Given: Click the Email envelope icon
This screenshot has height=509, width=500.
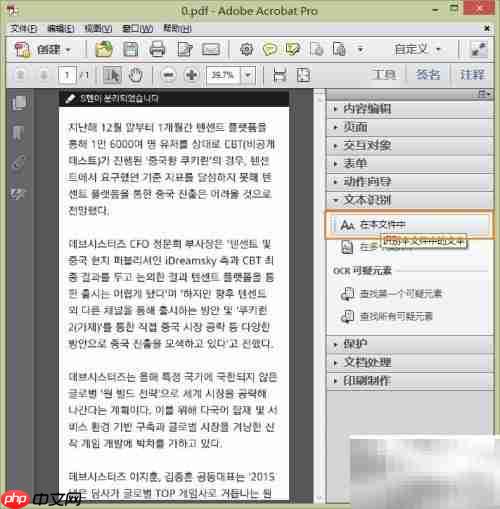Looking at the screenshot, I should pyautogui.click(x=211, y=49).
